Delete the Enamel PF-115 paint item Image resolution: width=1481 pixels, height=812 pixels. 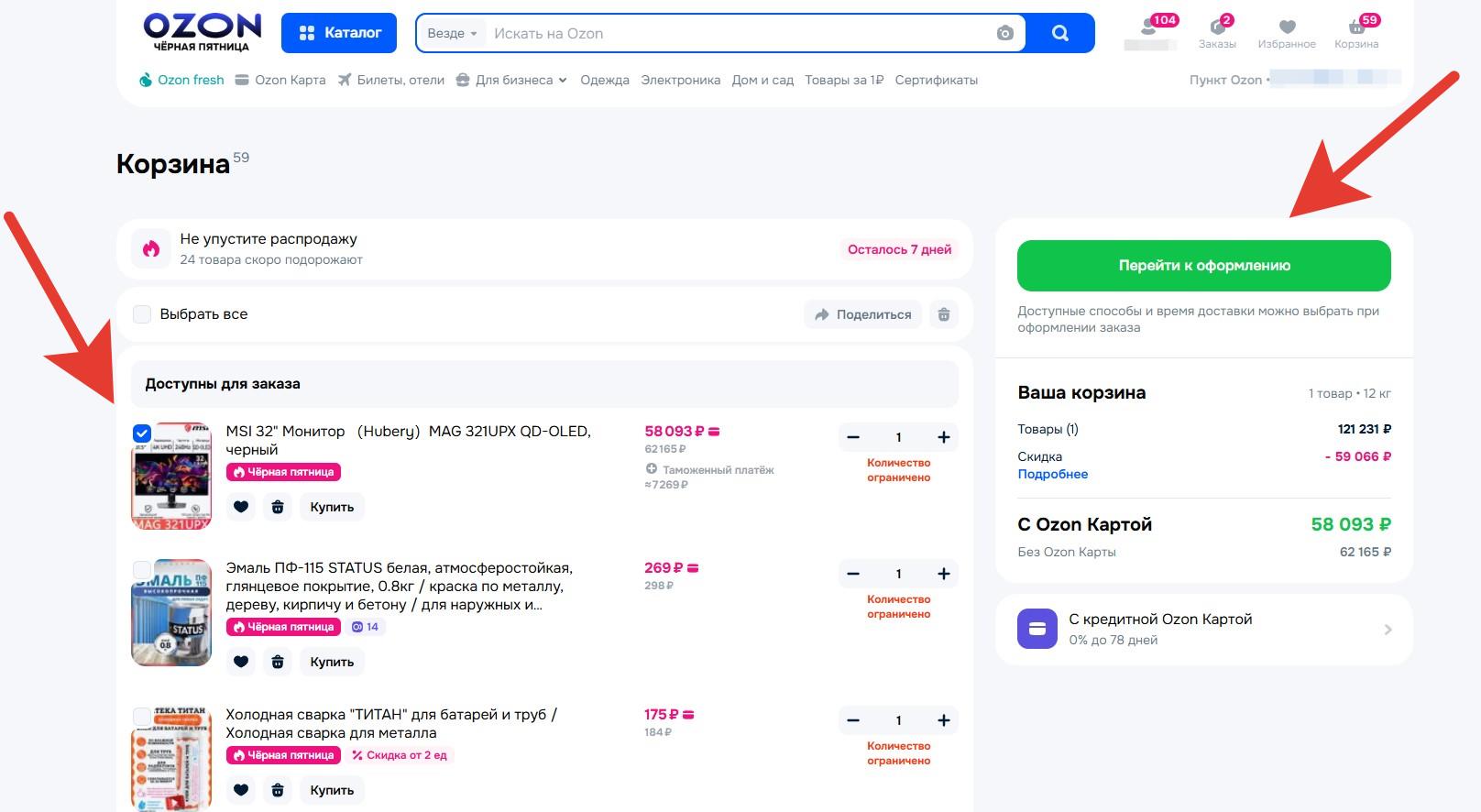point(278,662)
